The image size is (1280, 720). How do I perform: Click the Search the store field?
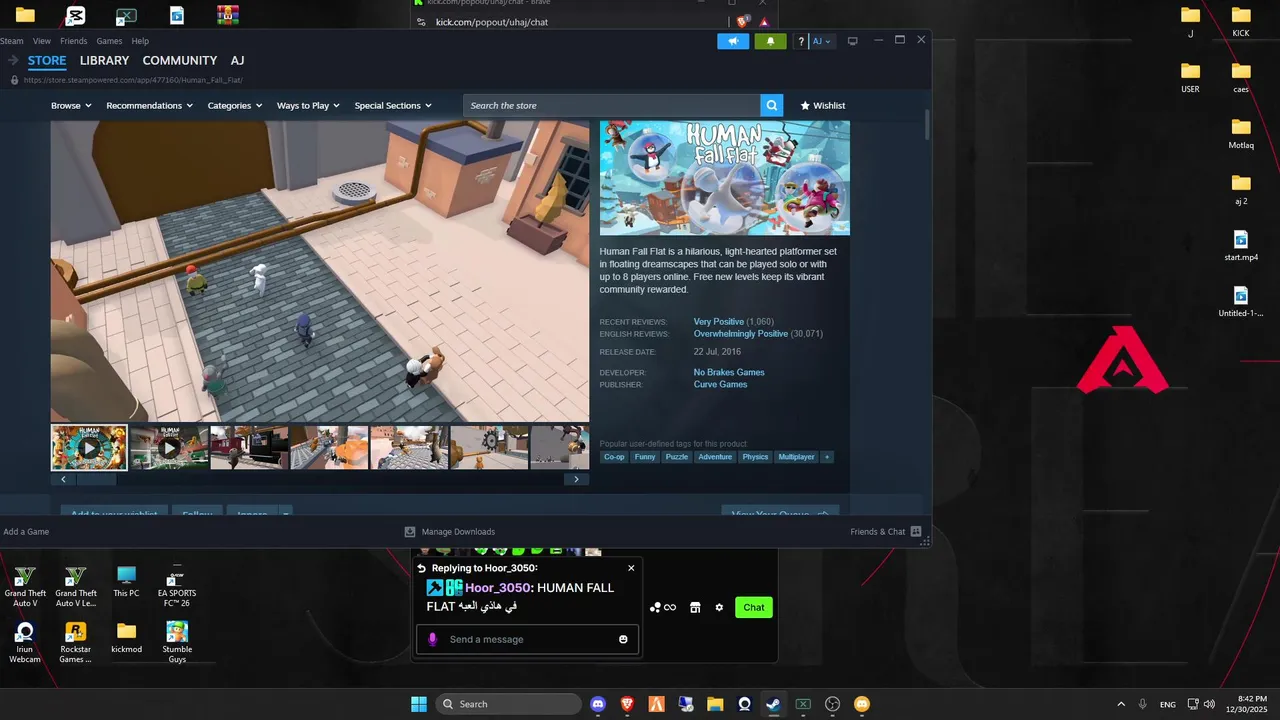point(612,105)
